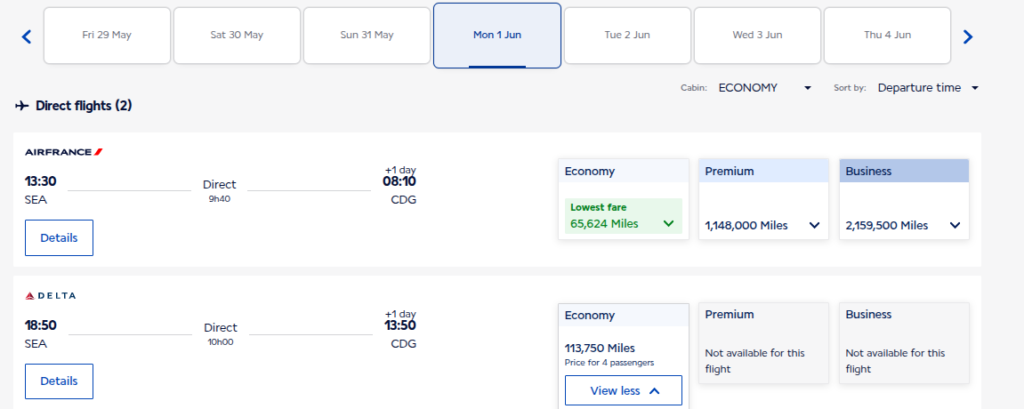The image size is (1024, 409).
Task: Select the Sat 30 May date tab
Action: pos(237,35)
